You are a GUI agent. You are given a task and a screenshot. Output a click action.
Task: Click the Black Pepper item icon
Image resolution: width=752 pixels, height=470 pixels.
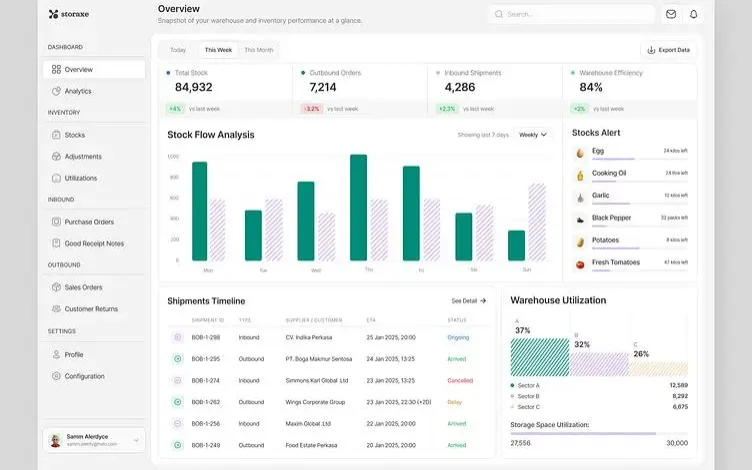tap(580, 220)
